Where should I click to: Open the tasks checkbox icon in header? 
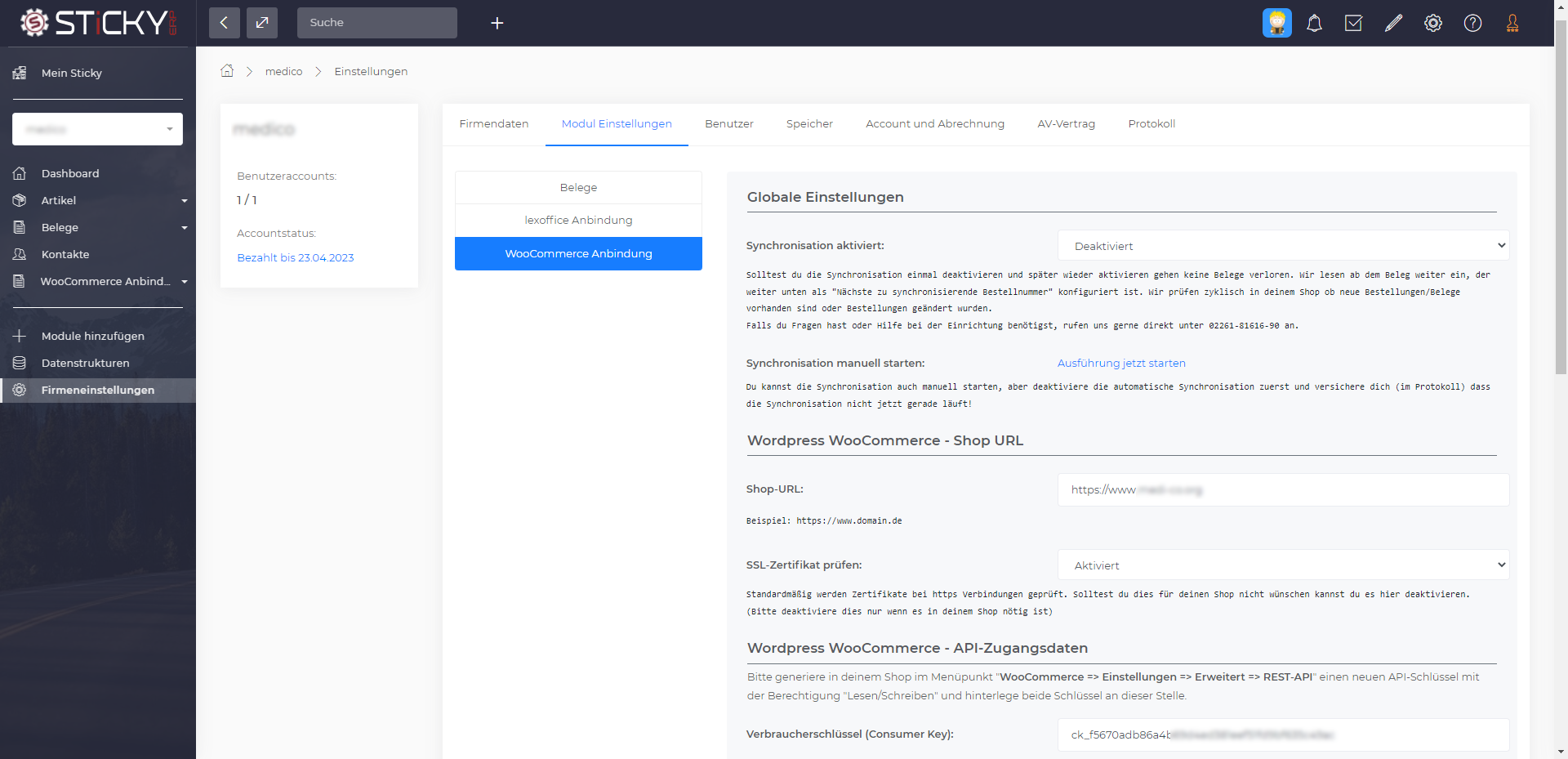point(1353,23)
